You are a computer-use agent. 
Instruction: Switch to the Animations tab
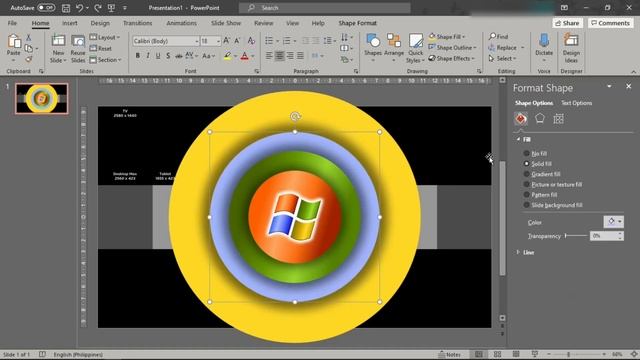[182, 23]
